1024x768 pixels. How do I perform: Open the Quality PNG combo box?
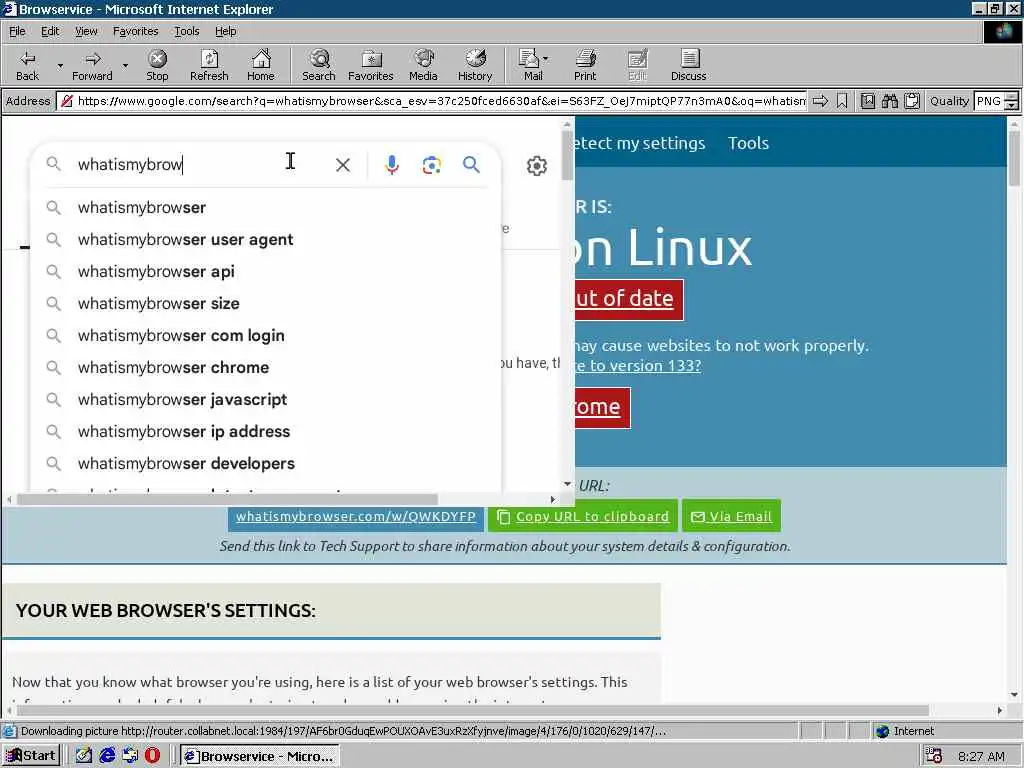996,101
